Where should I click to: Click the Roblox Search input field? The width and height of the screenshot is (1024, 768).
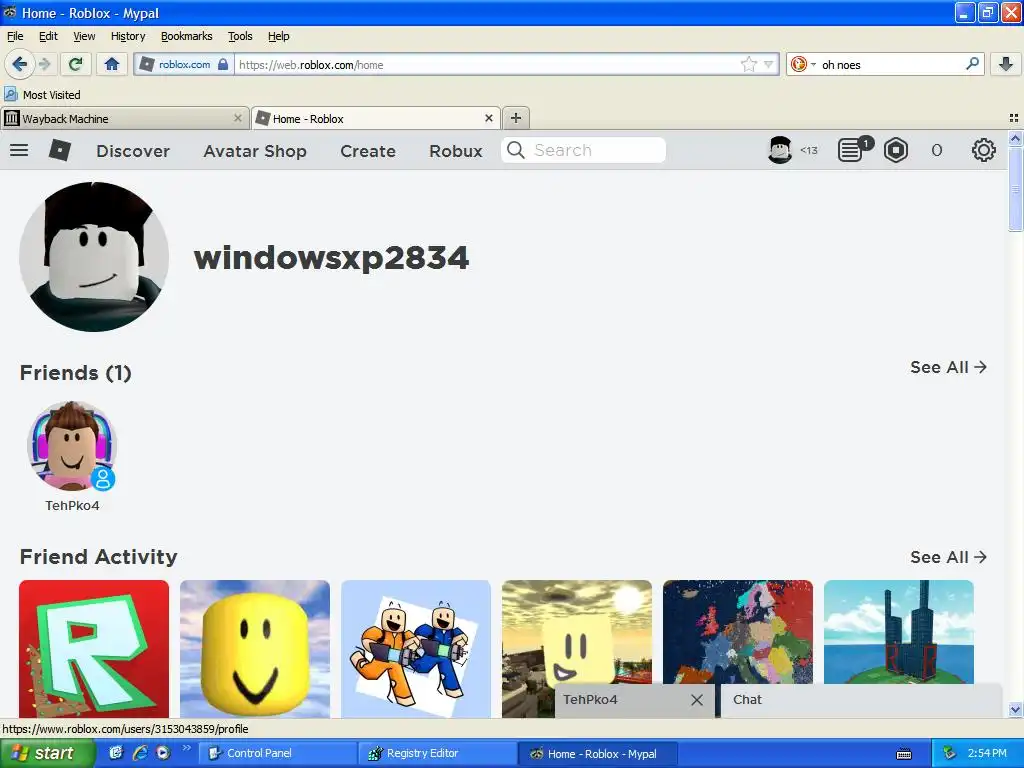tap(583, 150)
